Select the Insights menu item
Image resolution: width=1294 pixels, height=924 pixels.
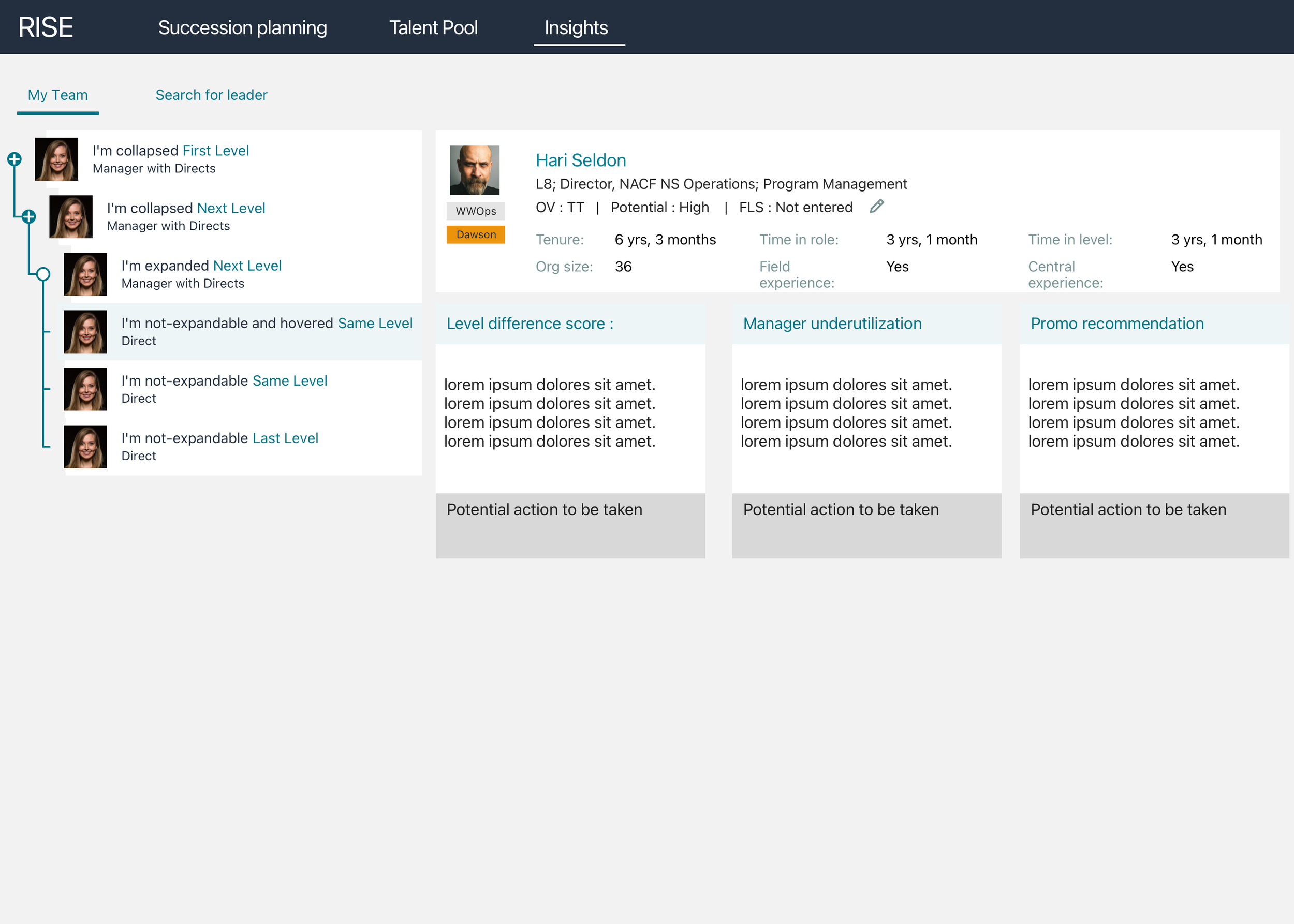tap(576, 27)
